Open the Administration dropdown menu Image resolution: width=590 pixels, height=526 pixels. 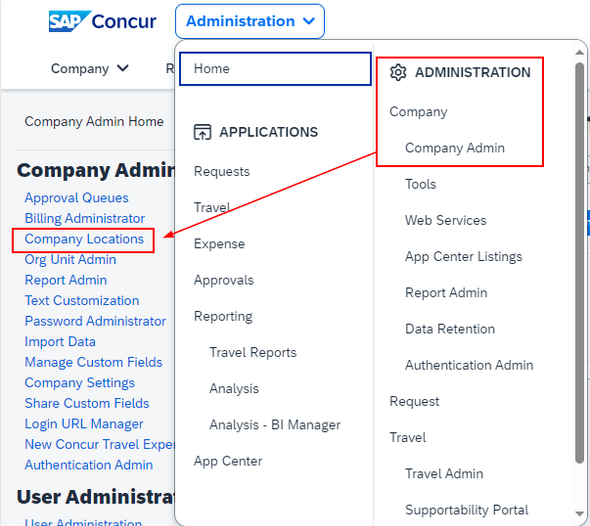[x=250, y=21]
